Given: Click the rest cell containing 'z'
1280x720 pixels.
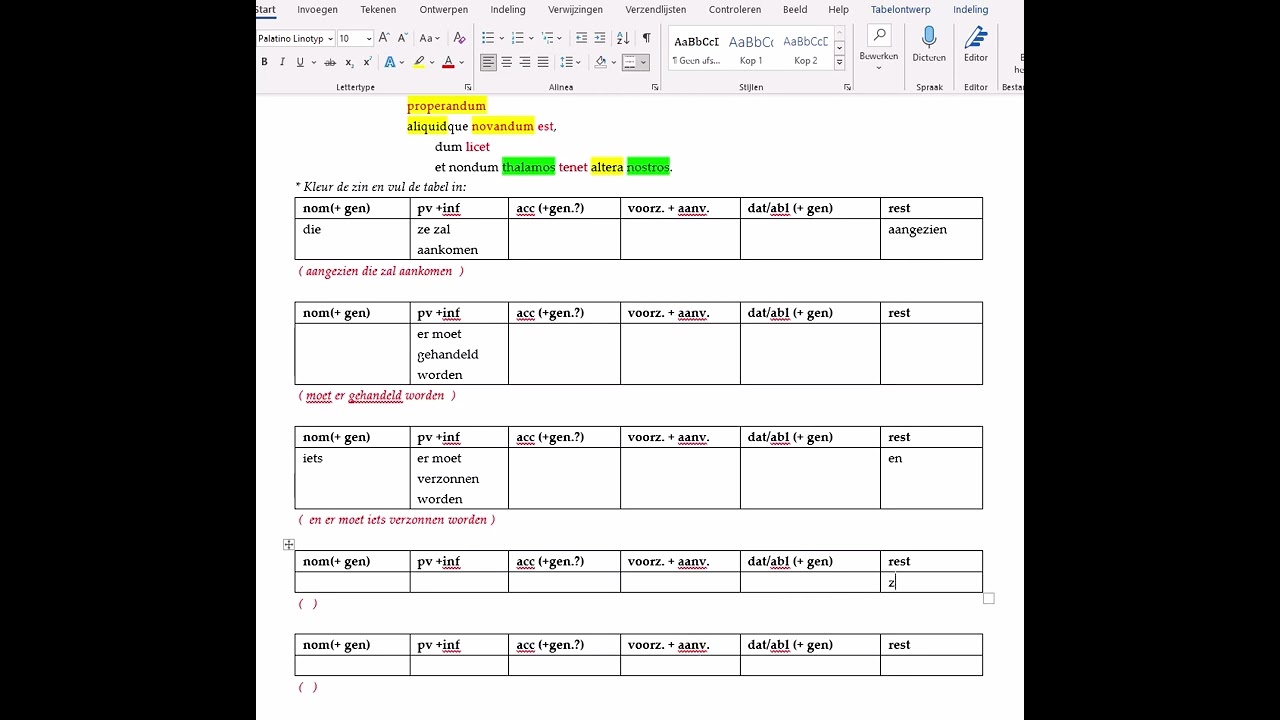Looking at the screenshot, I should pyautogui.click(x=931, y=582).
